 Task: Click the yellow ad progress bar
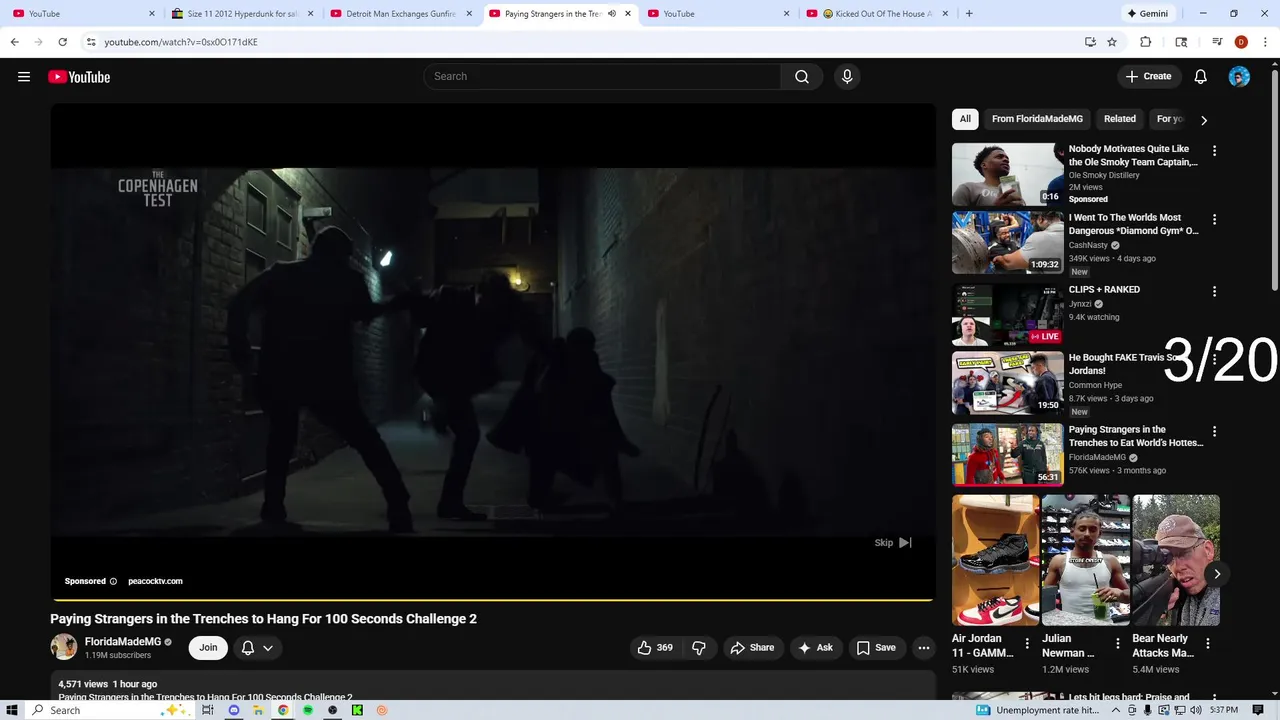(x=492, y=600)
